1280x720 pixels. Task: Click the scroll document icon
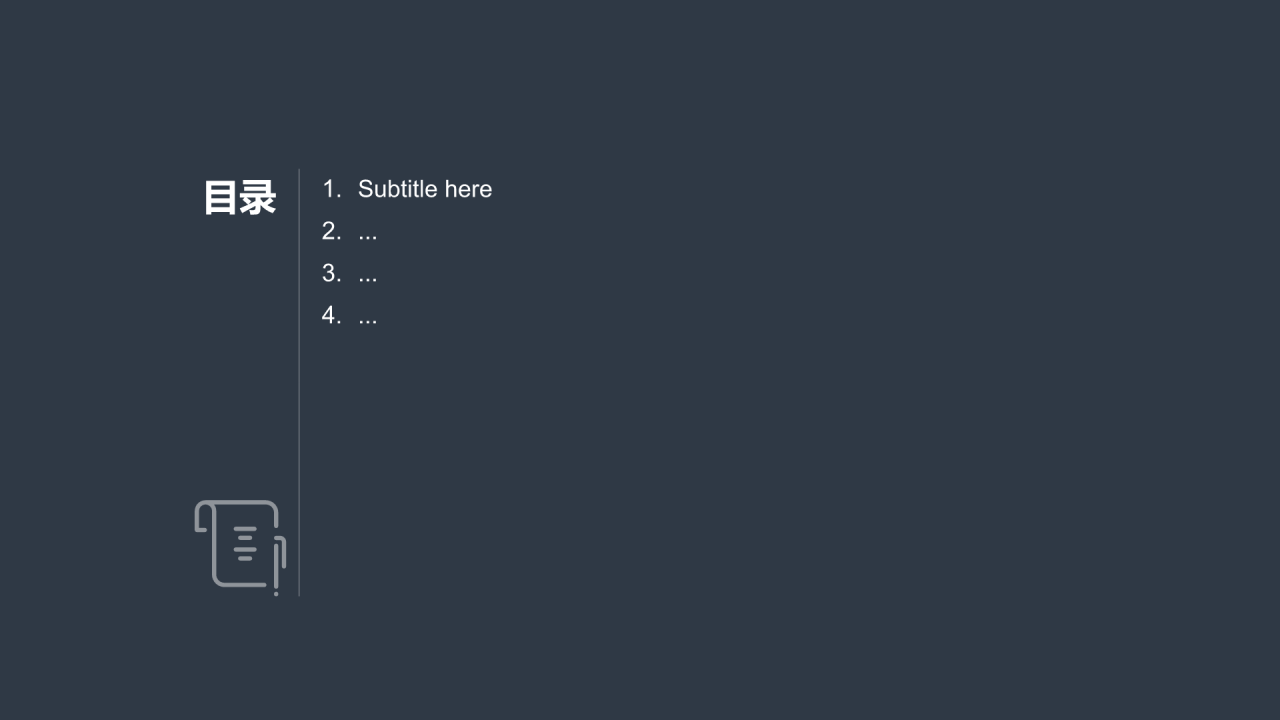240,547
